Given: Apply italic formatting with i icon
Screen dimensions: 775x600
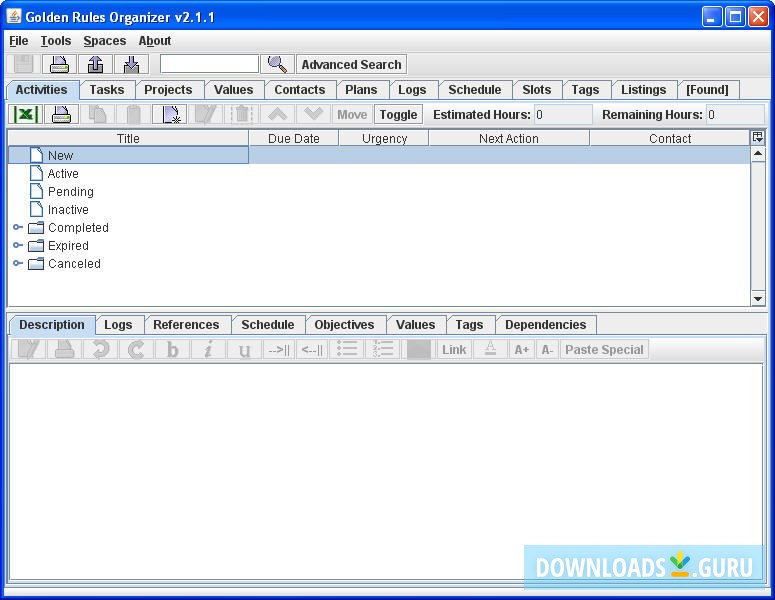Looking at the screenshot, I should click(x=209, y=349).
